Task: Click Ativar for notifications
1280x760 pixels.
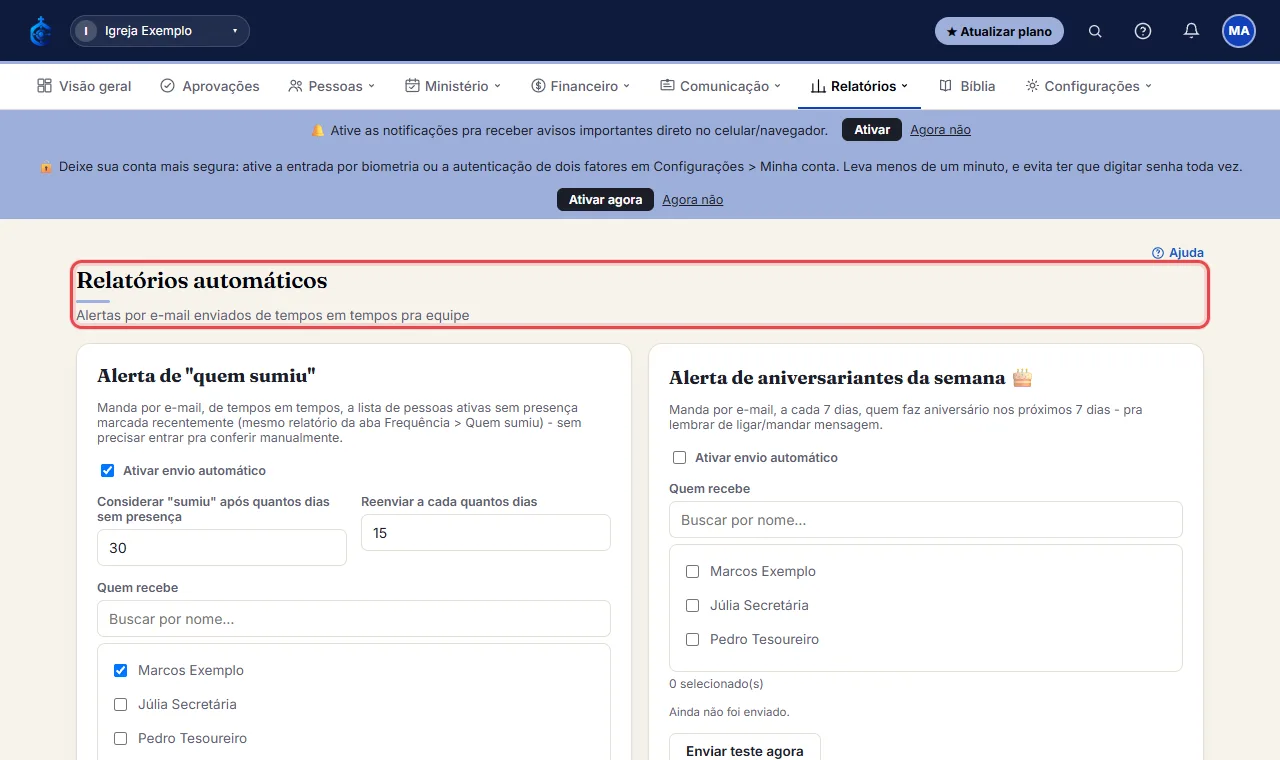Action: 872,130
